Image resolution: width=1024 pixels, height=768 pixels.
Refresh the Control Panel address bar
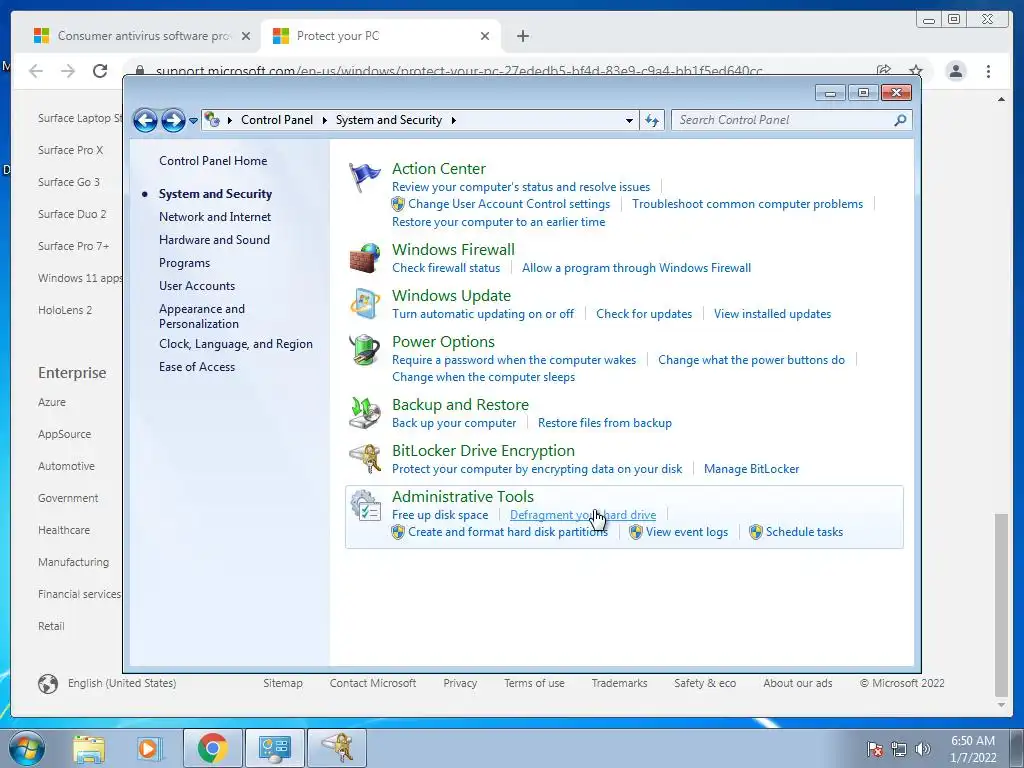(652, 120)
